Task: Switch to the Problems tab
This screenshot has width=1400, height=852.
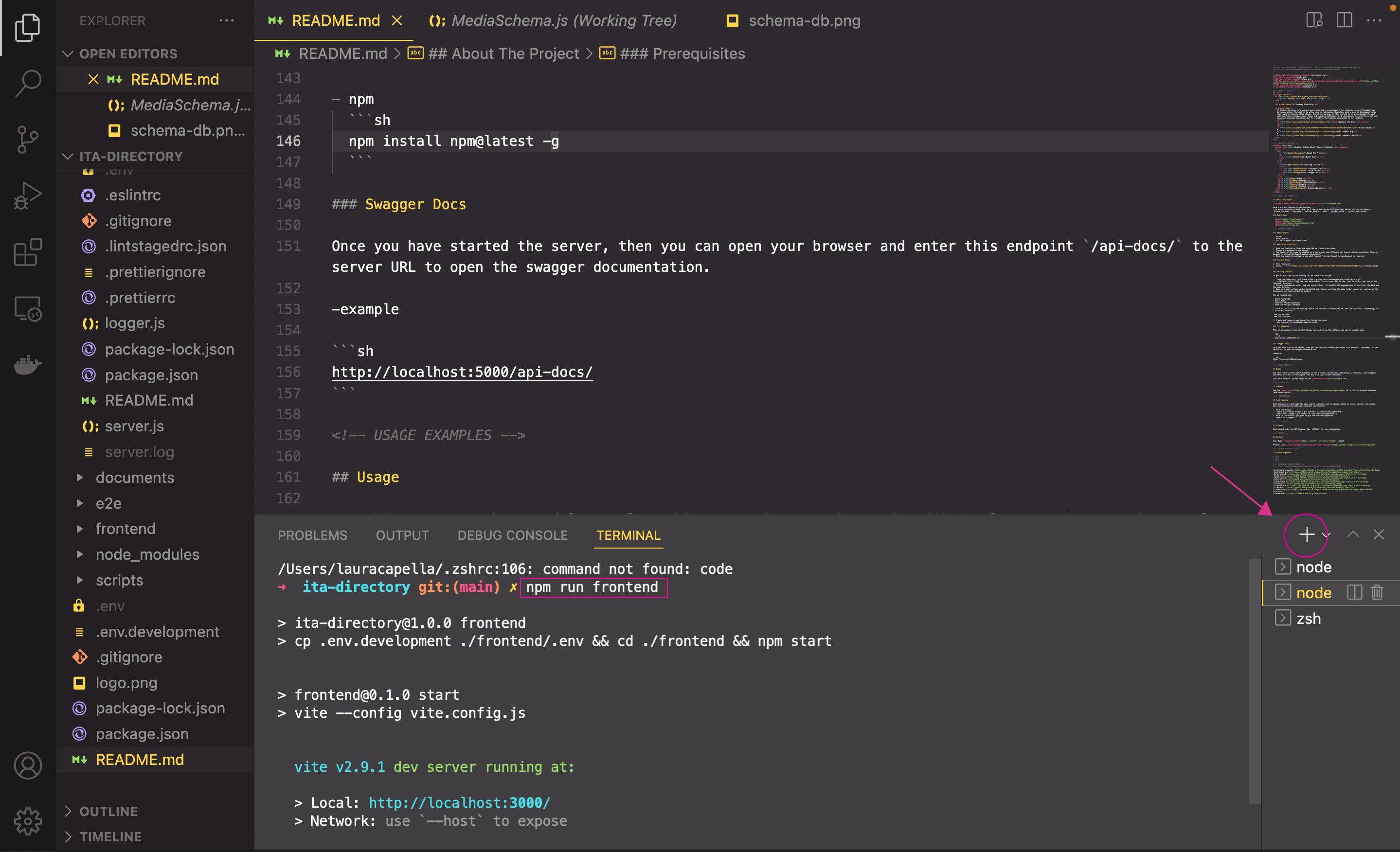Action: (312, 535)
